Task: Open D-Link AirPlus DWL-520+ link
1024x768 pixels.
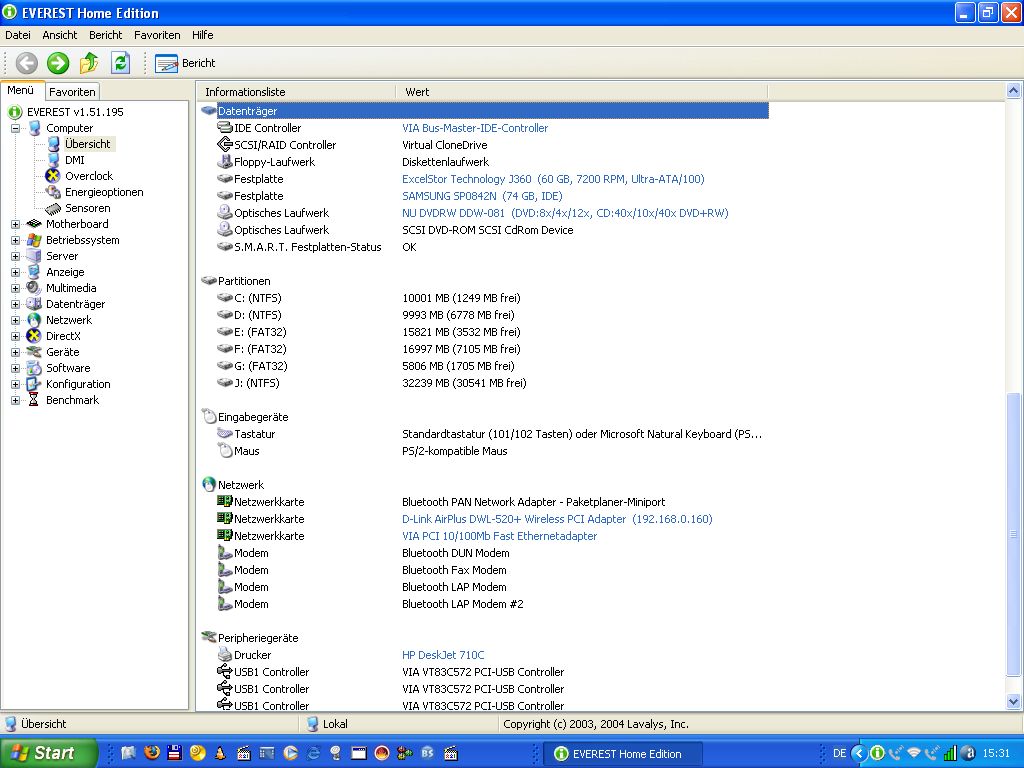Action: click(557, 519)
